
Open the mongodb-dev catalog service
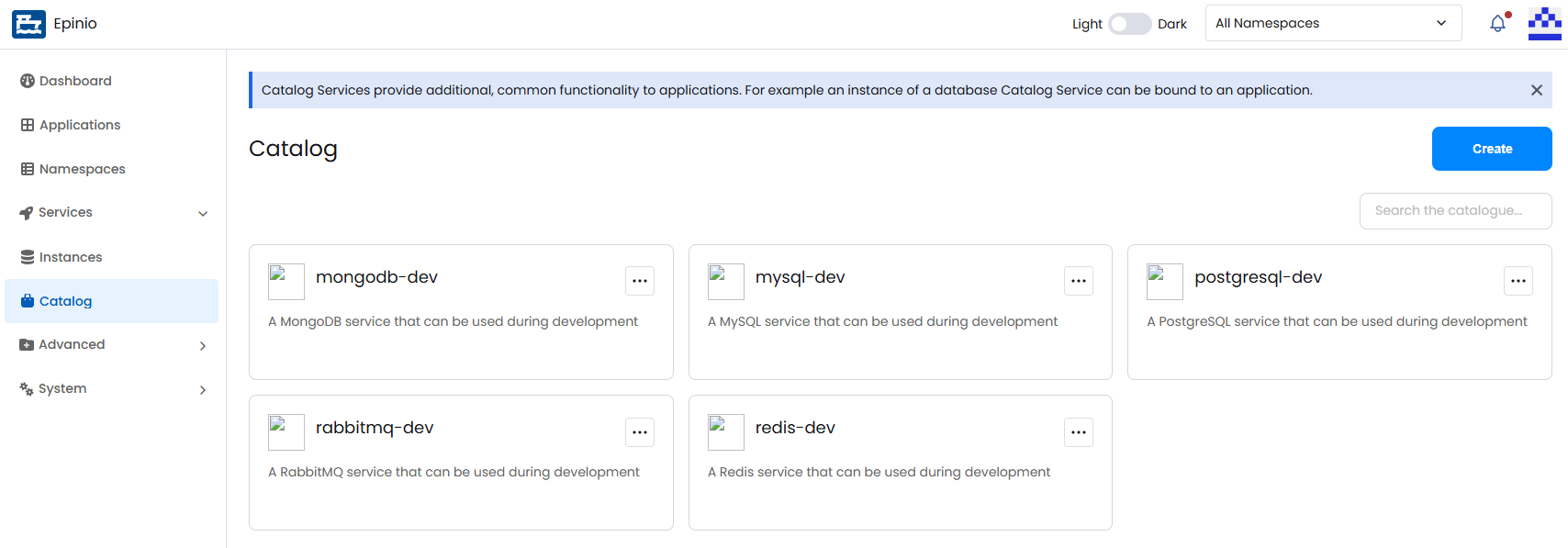(376, 277)
